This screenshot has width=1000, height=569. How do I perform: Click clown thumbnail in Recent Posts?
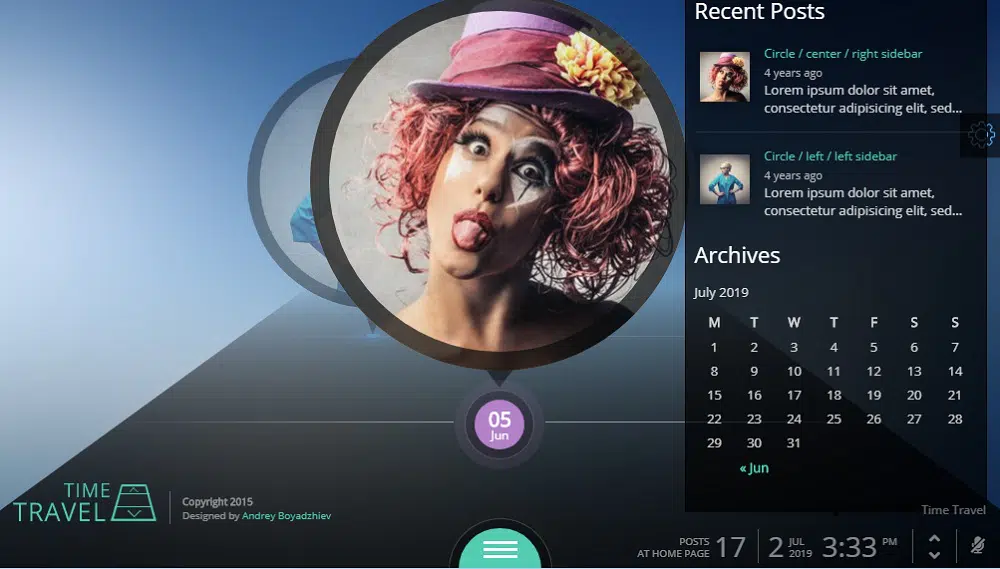pyautogui.click(x=724, y=77)
